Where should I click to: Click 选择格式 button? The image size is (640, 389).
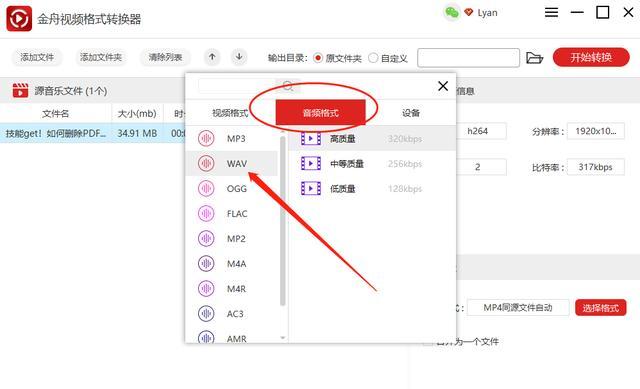point(600,308)
